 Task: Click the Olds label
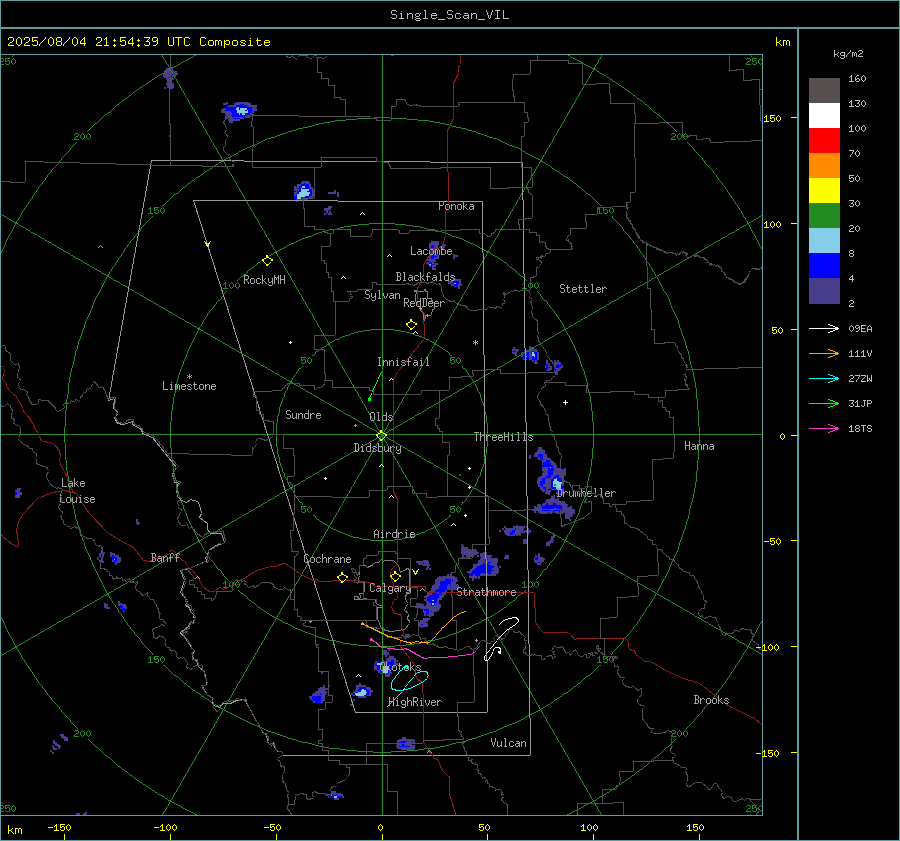381,417
